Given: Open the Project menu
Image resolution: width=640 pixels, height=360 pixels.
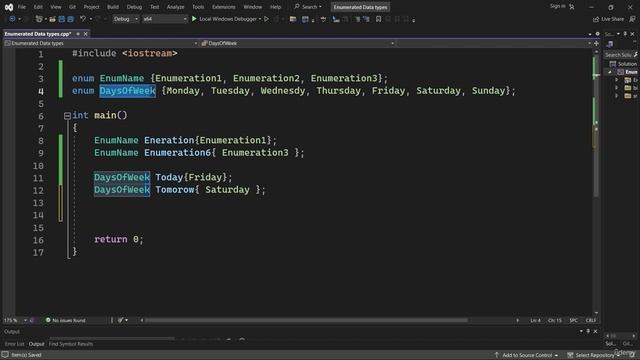Looking at the screenshot, I should pos(91,7).
